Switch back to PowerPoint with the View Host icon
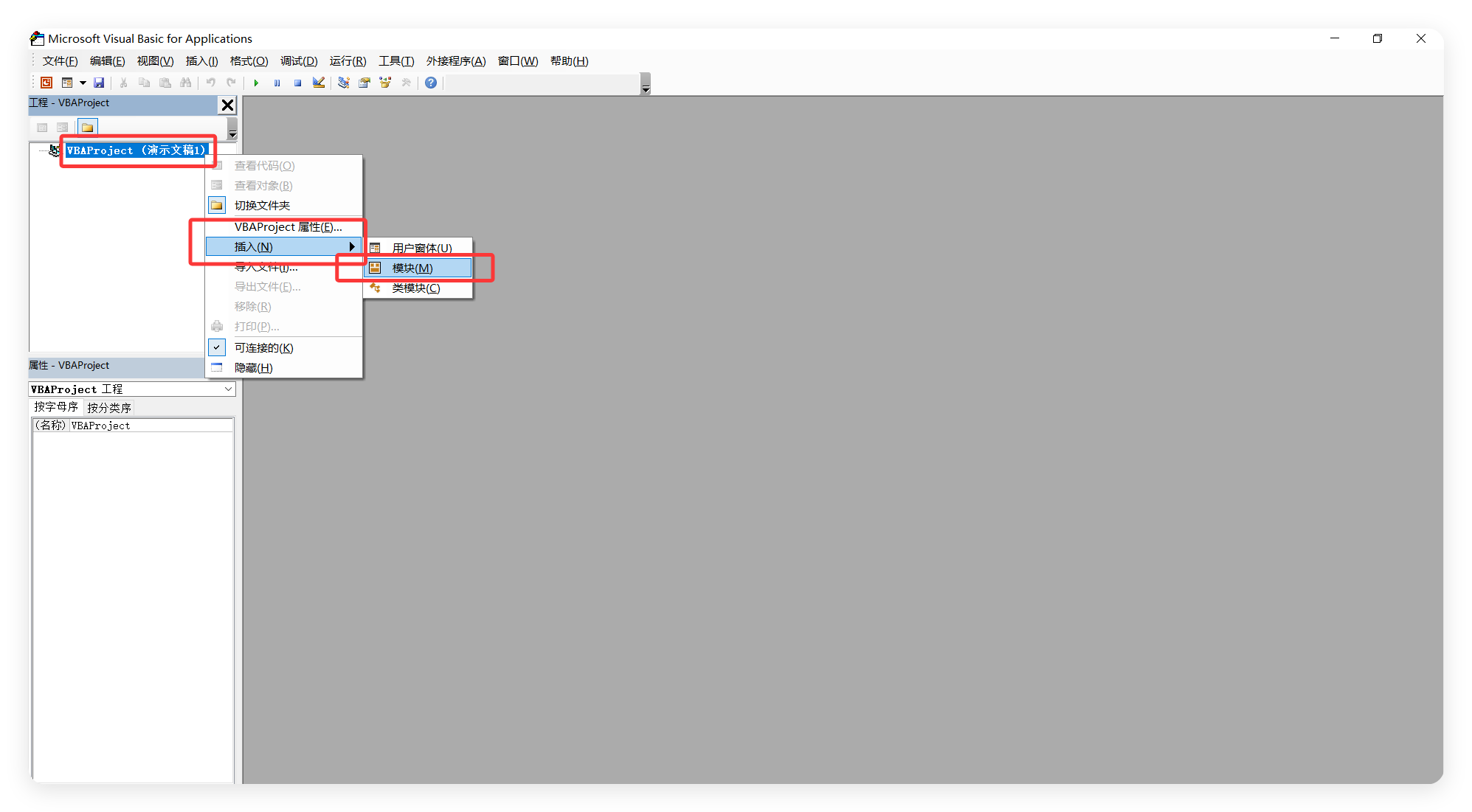This screenshot has width=1472, height=812. [x=46, y=83]
